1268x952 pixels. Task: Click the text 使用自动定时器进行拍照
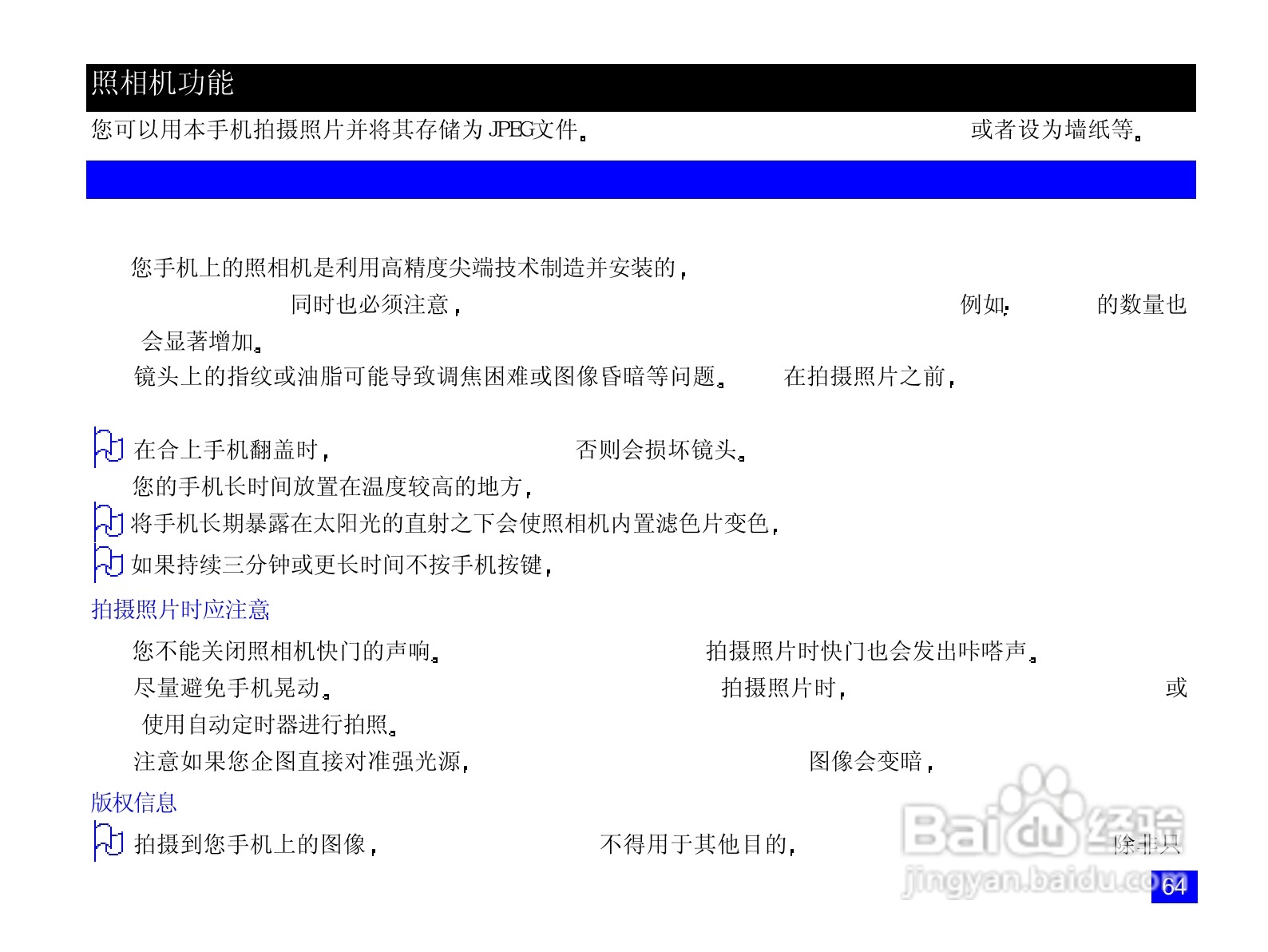[x=269, y=724]
